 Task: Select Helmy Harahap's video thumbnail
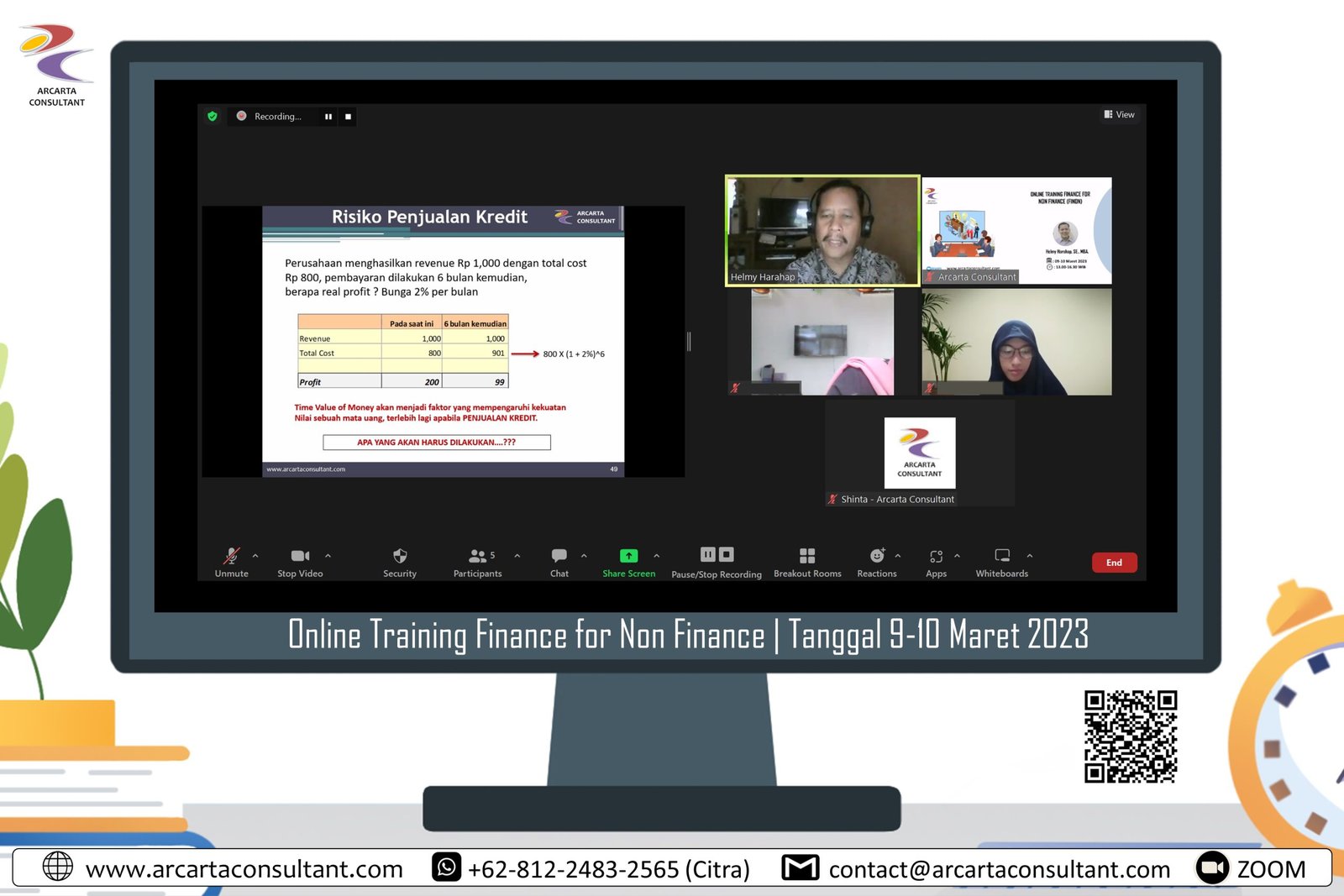tap(822, 230)
